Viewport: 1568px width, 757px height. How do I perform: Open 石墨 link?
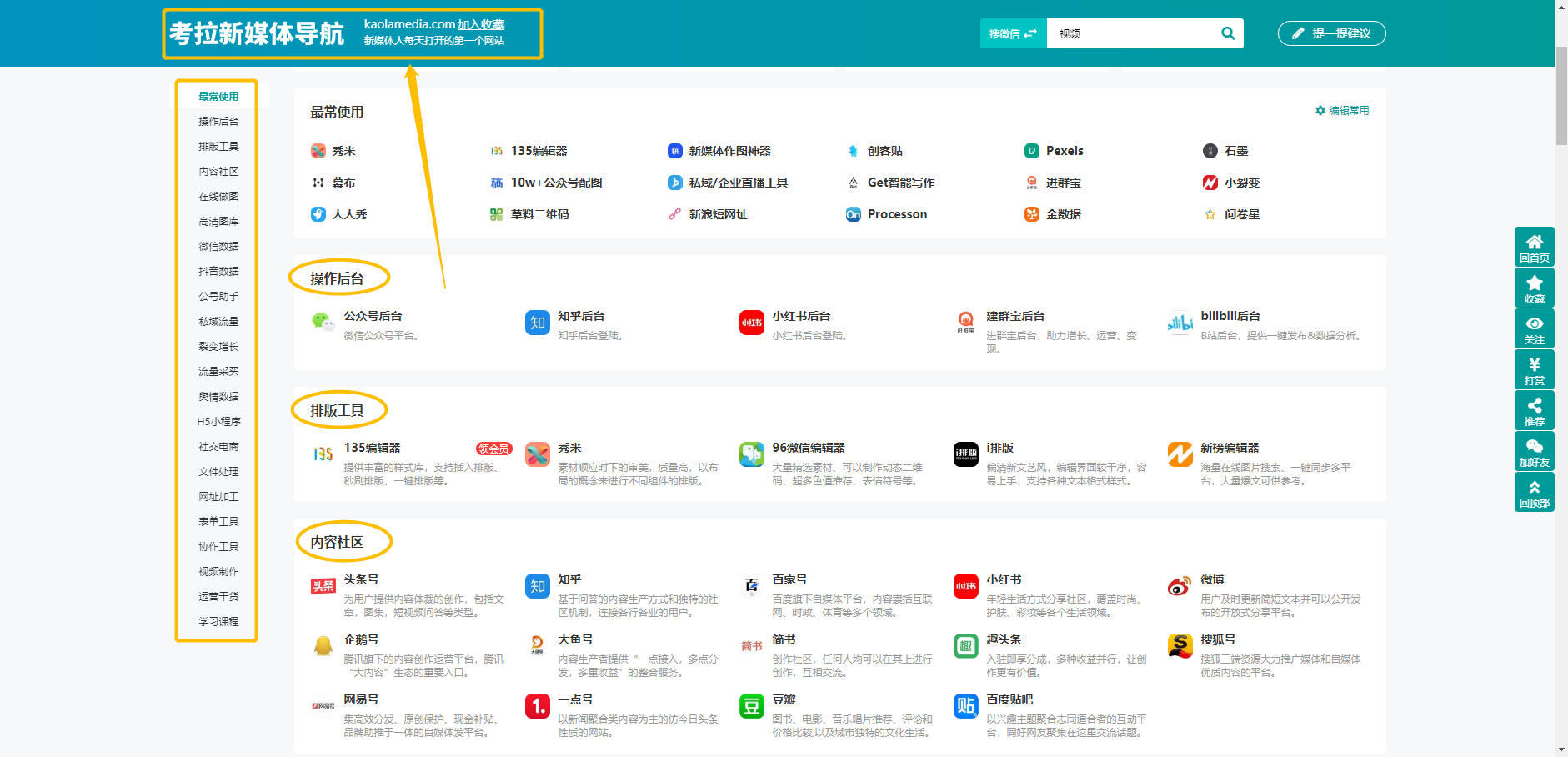click(x=1226, y=151)
